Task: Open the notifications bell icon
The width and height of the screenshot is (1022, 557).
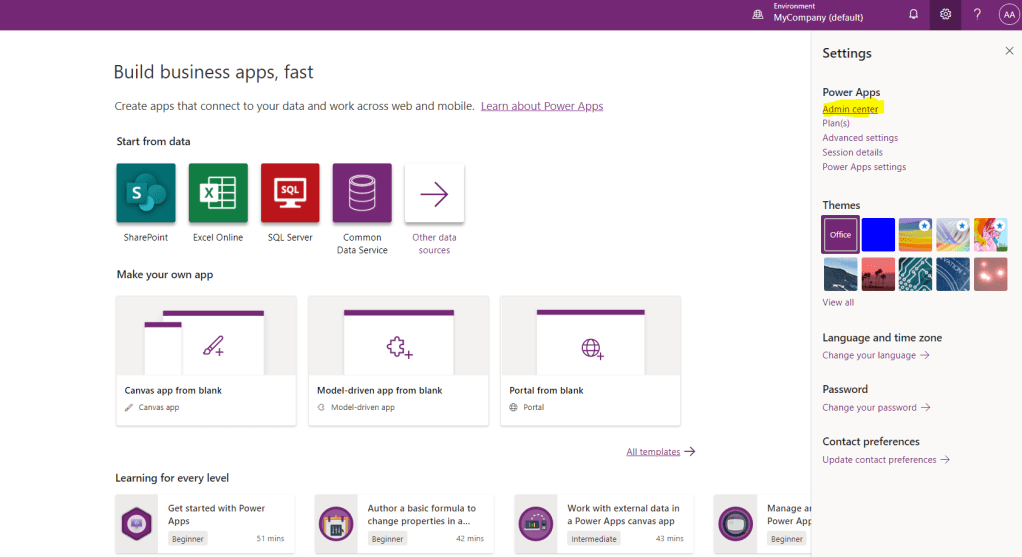Action: tap(913, 15)
